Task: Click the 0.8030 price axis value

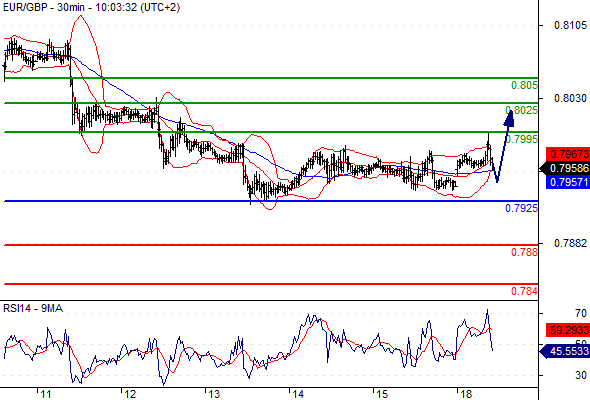Action: 570,98
